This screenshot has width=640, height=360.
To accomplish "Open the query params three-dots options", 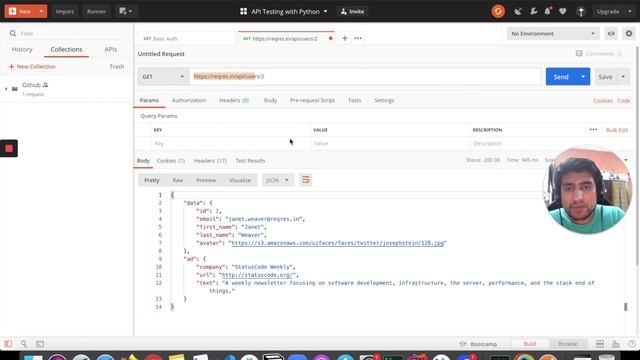I will click(593, 129).
